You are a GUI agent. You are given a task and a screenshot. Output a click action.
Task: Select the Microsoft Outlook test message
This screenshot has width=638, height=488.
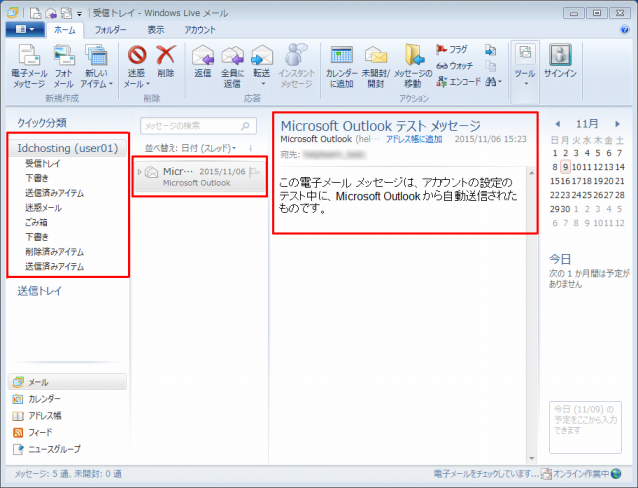point(200,177)
